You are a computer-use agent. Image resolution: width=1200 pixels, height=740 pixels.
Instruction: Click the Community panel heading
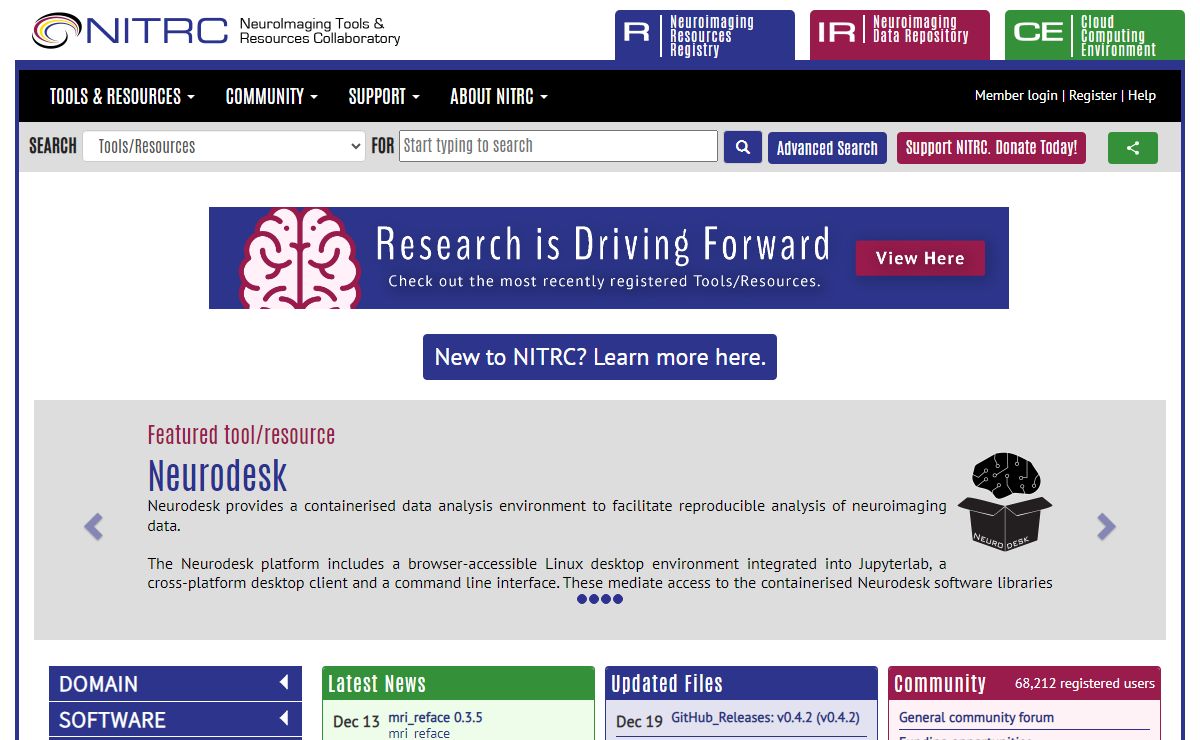click(940, 684)
